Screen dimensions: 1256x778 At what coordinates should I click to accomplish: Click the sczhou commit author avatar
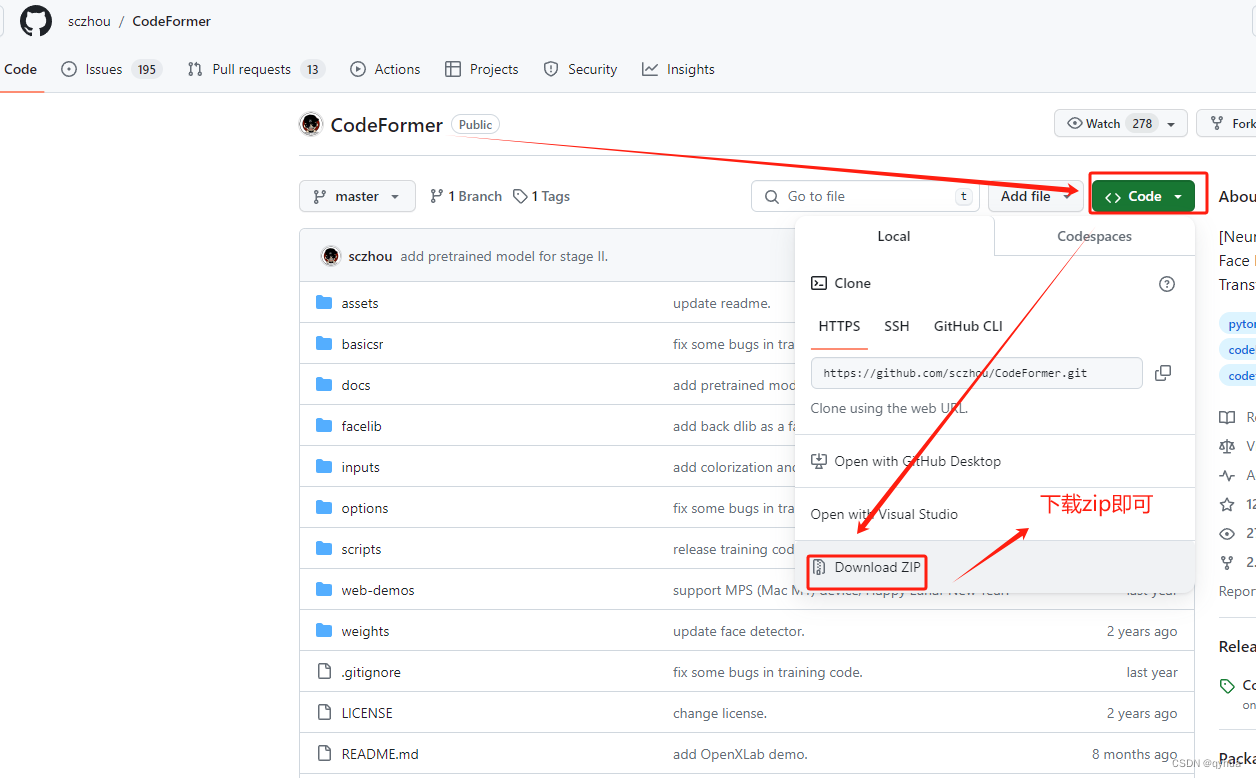tap(331, 256)
